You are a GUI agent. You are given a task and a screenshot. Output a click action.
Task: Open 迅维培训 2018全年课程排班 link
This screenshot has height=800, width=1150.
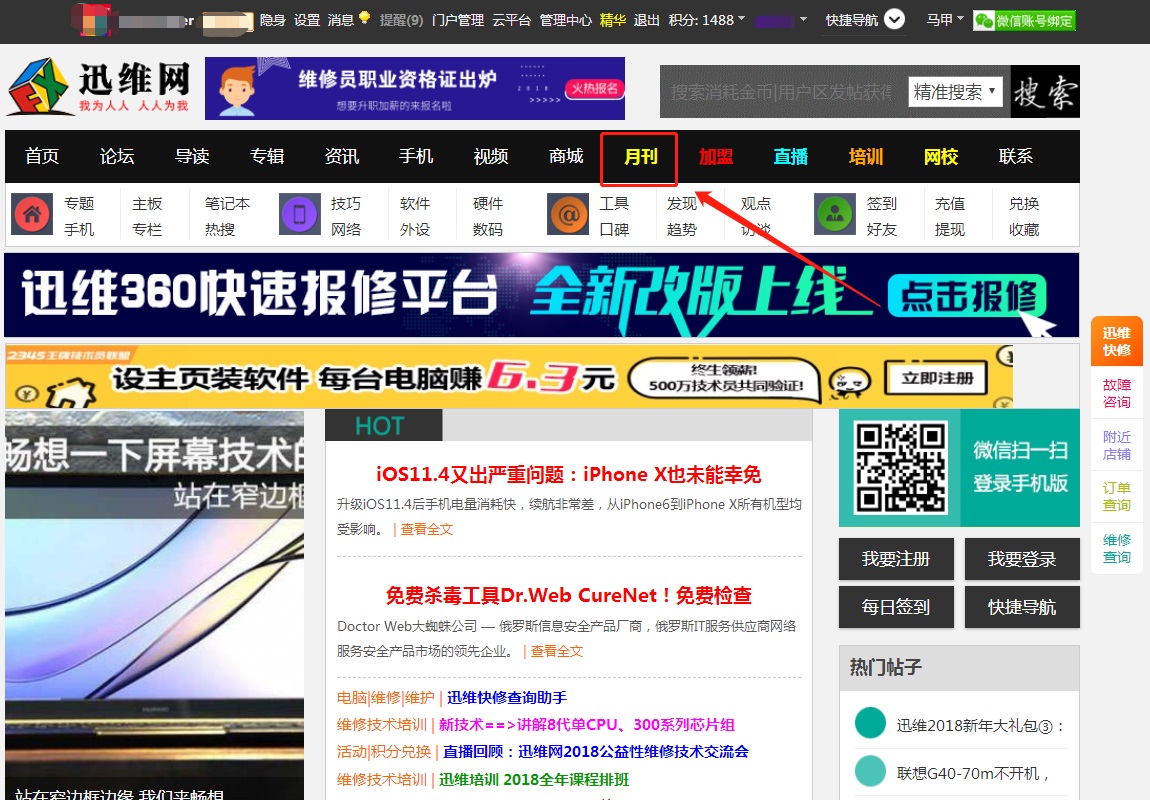pyautogui.click(x=535, y=779)
